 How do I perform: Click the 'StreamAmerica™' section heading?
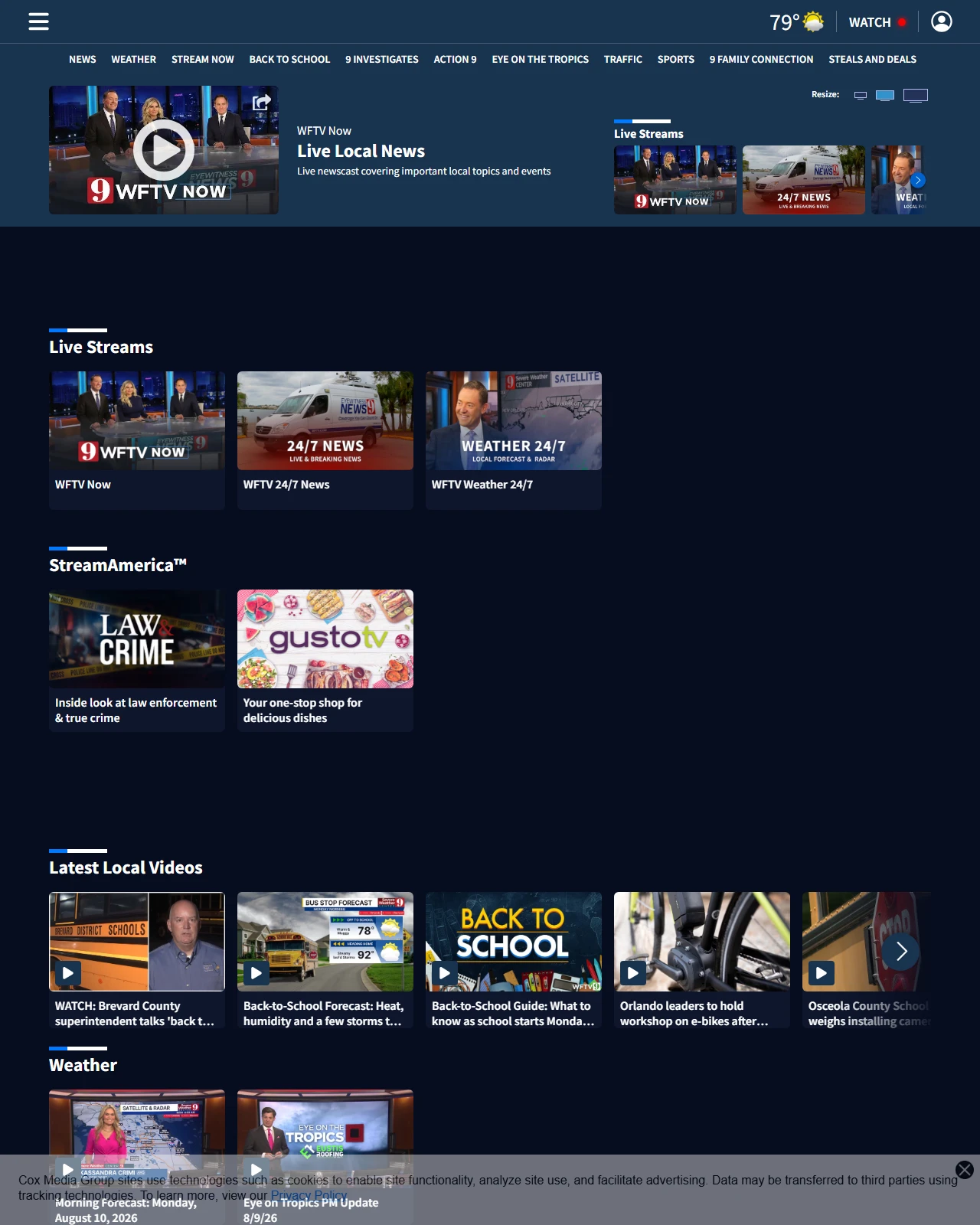[x=118, y=565]
